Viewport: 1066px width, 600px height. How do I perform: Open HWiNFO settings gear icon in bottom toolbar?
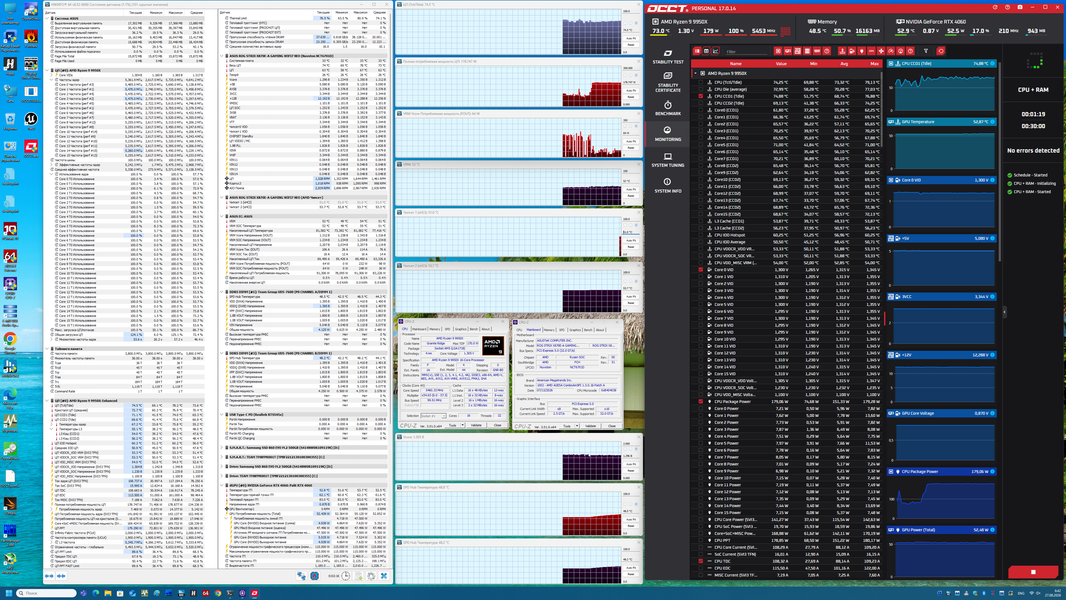coord(371,576)
